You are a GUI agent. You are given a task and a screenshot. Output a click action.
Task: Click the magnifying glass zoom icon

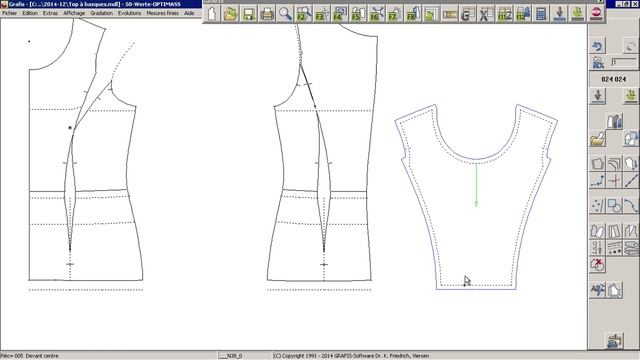point(285,14)
